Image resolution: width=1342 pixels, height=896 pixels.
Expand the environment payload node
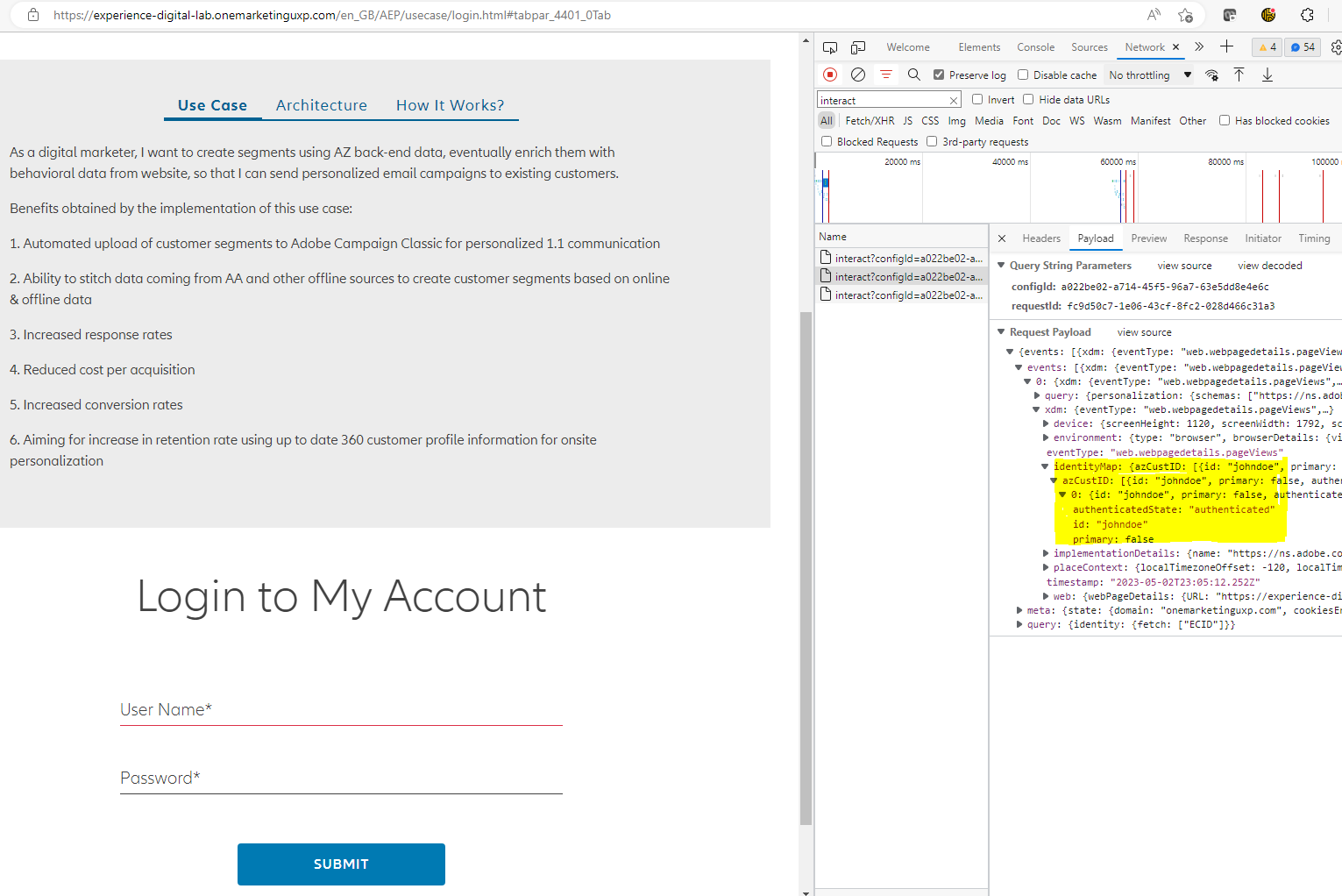(1046, 437)
